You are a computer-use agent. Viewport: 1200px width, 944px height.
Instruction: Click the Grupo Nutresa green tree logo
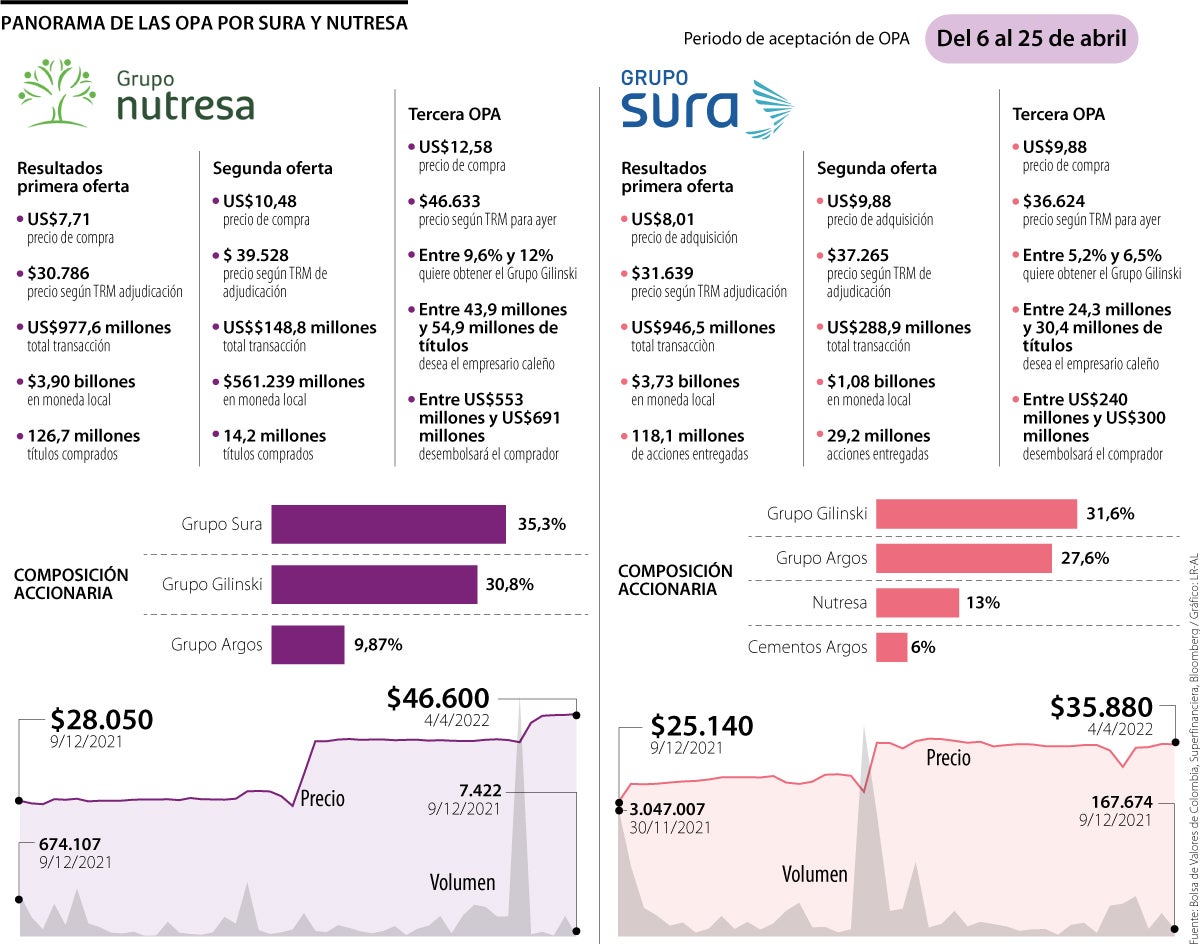tap(58, 93)
